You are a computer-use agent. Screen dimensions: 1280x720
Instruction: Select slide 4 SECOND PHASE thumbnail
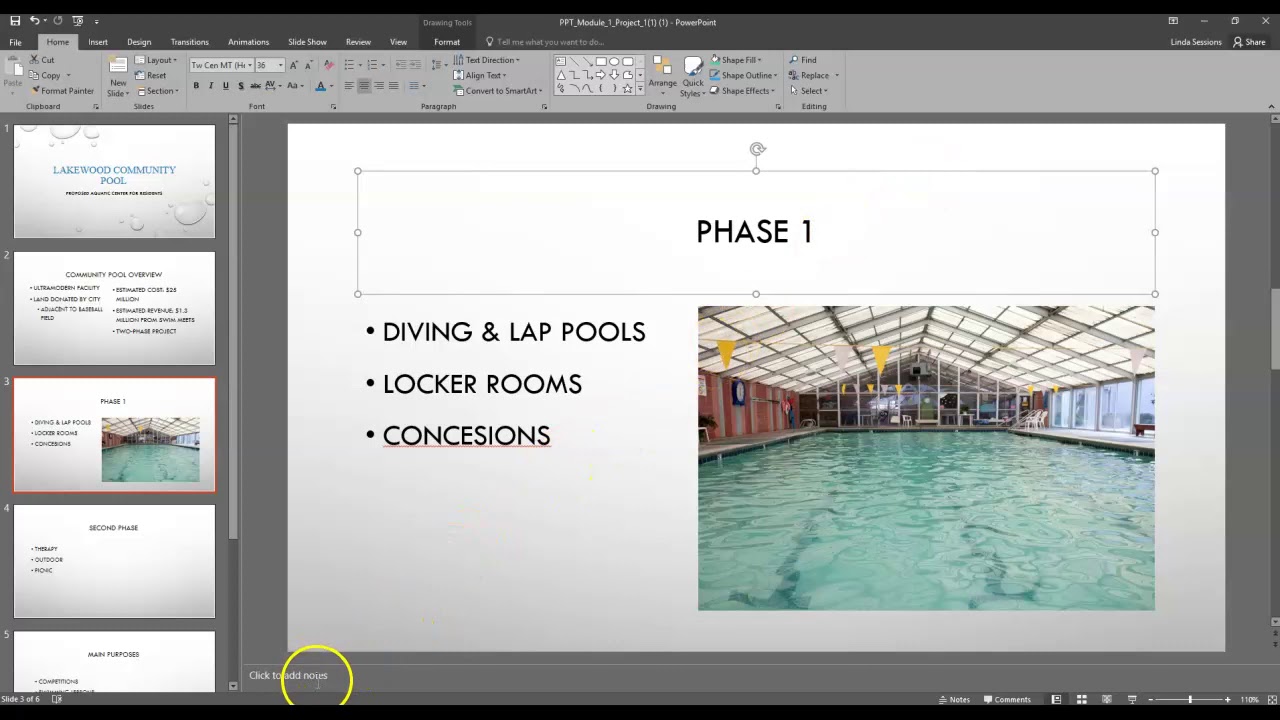click(114, 561)
